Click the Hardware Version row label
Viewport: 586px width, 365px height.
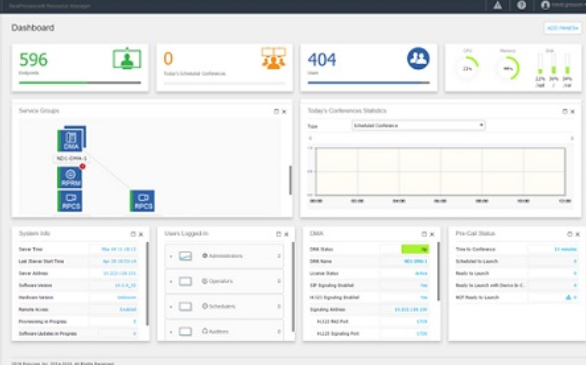[36, 298]
